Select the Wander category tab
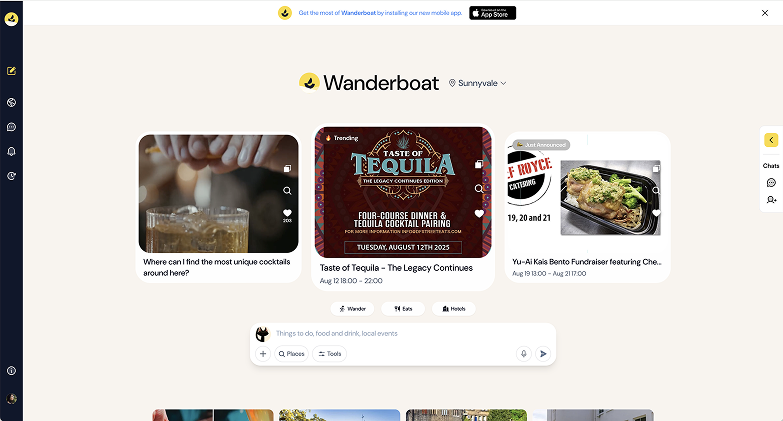The height and width of the screenshot is (421, 783). (353, 309)
